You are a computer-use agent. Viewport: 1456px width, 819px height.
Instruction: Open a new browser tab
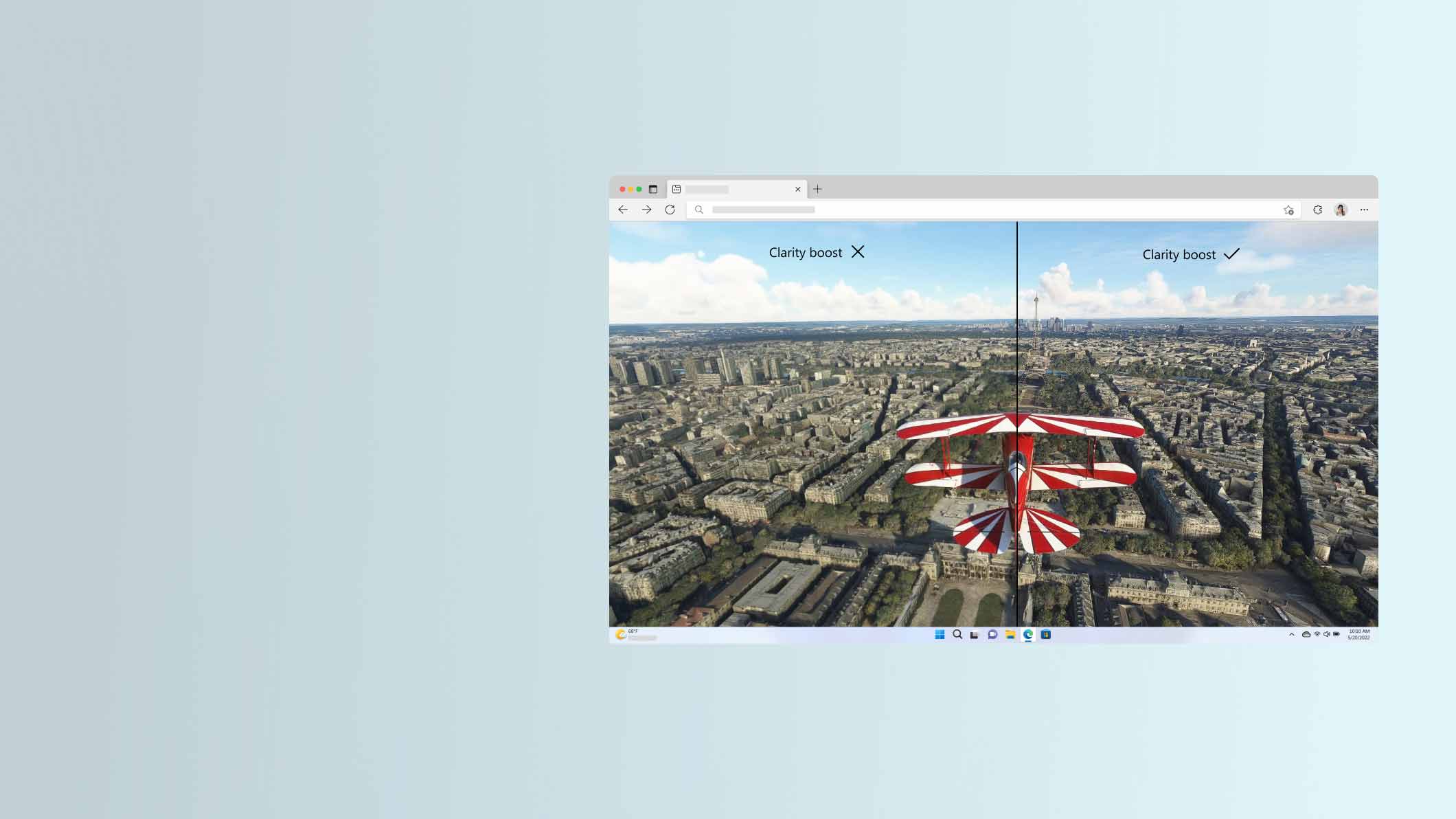pos(817,189)
